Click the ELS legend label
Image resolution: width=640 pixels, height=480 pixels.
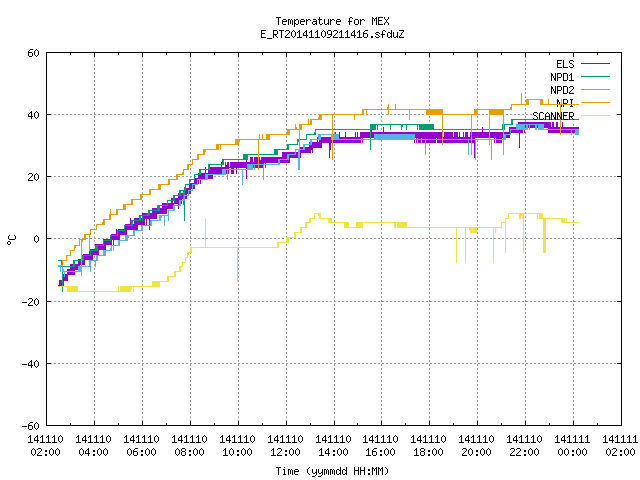point(565,64)
